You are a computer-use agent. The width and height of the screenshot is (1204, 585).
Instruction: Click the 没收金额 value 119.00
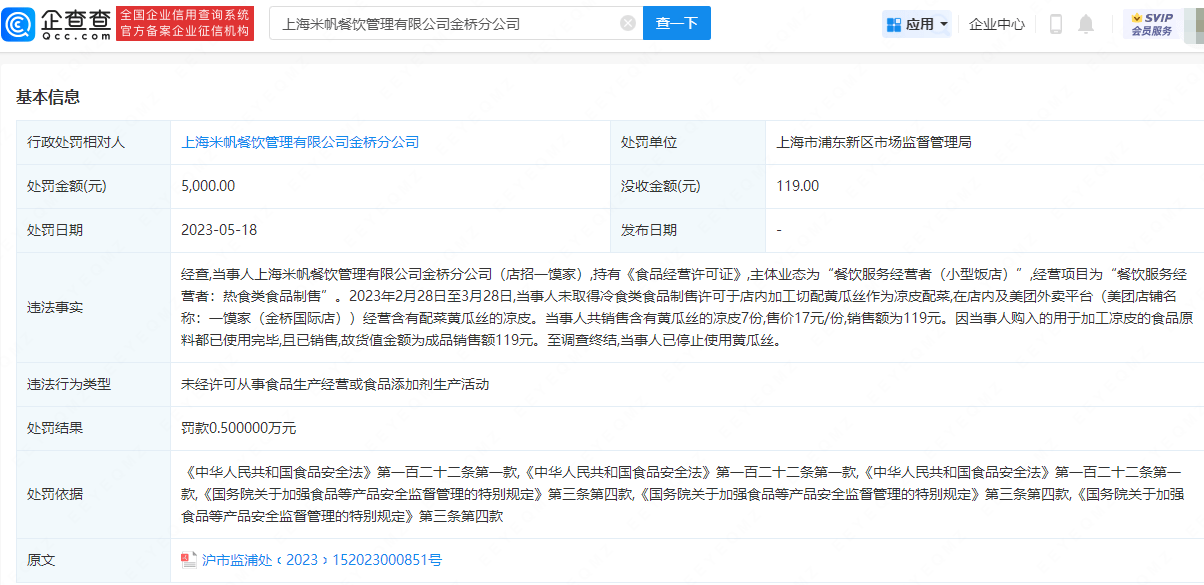797,186
